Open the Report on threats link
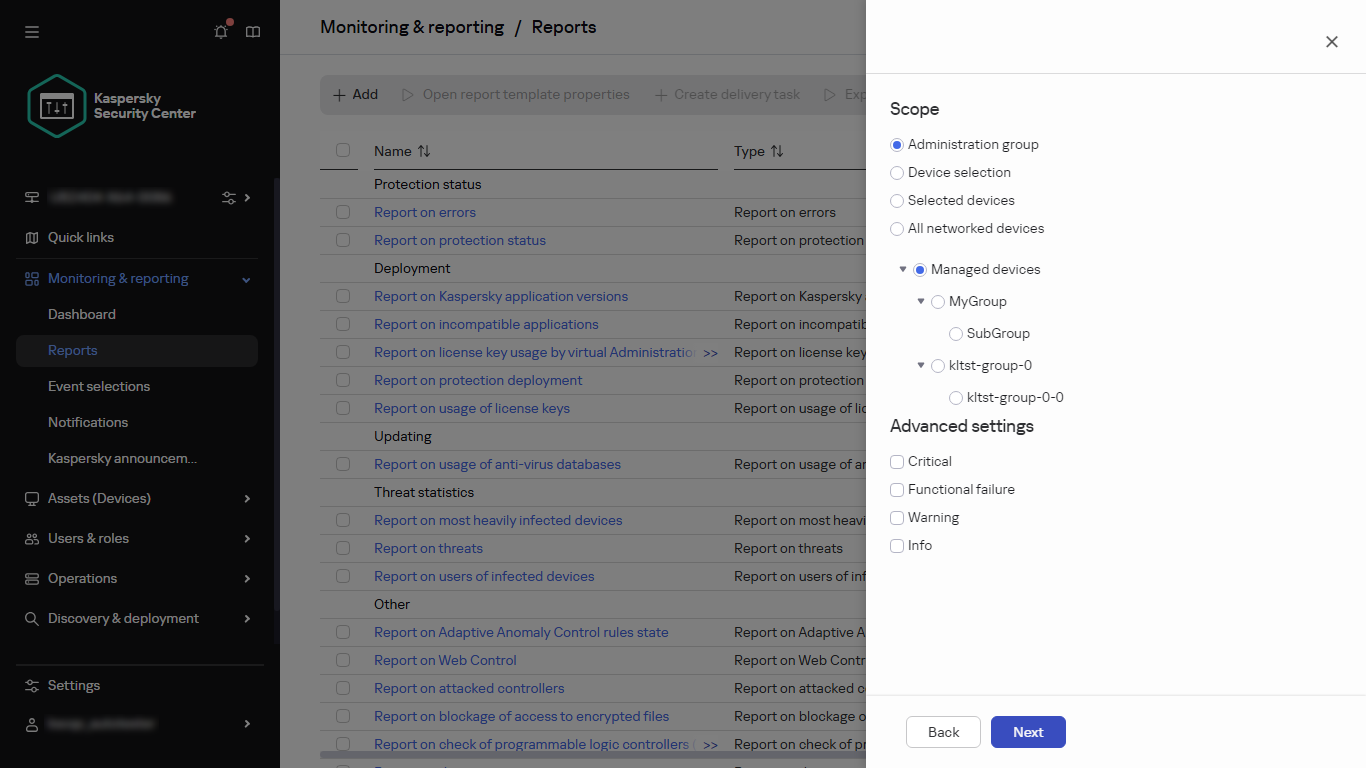 coord(428,548)
